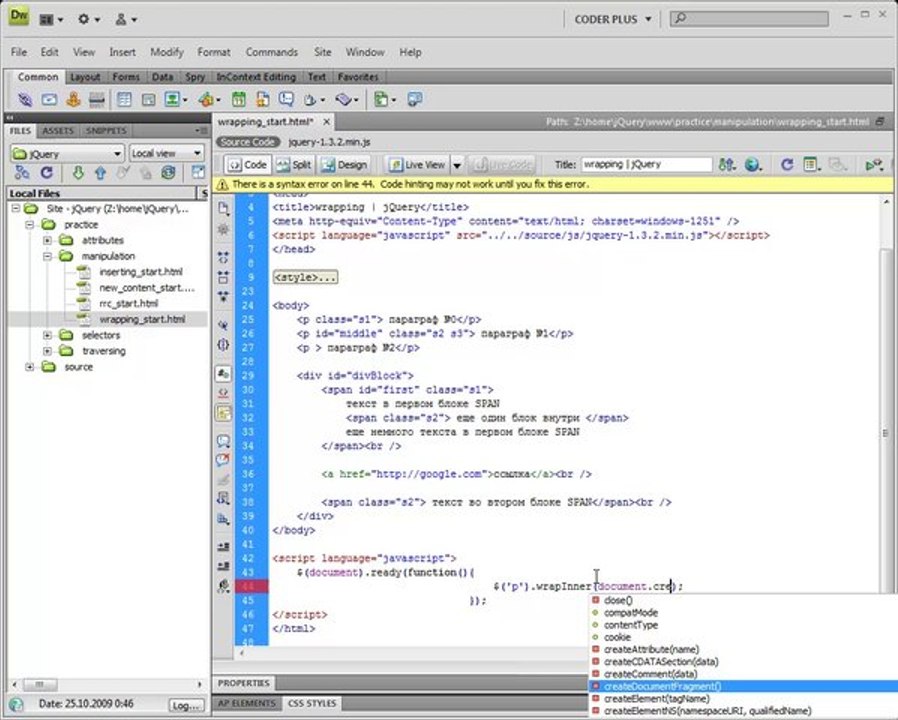Open the Tag Chooser icon
Screen dimensions: 898x720
pos(415,100)
